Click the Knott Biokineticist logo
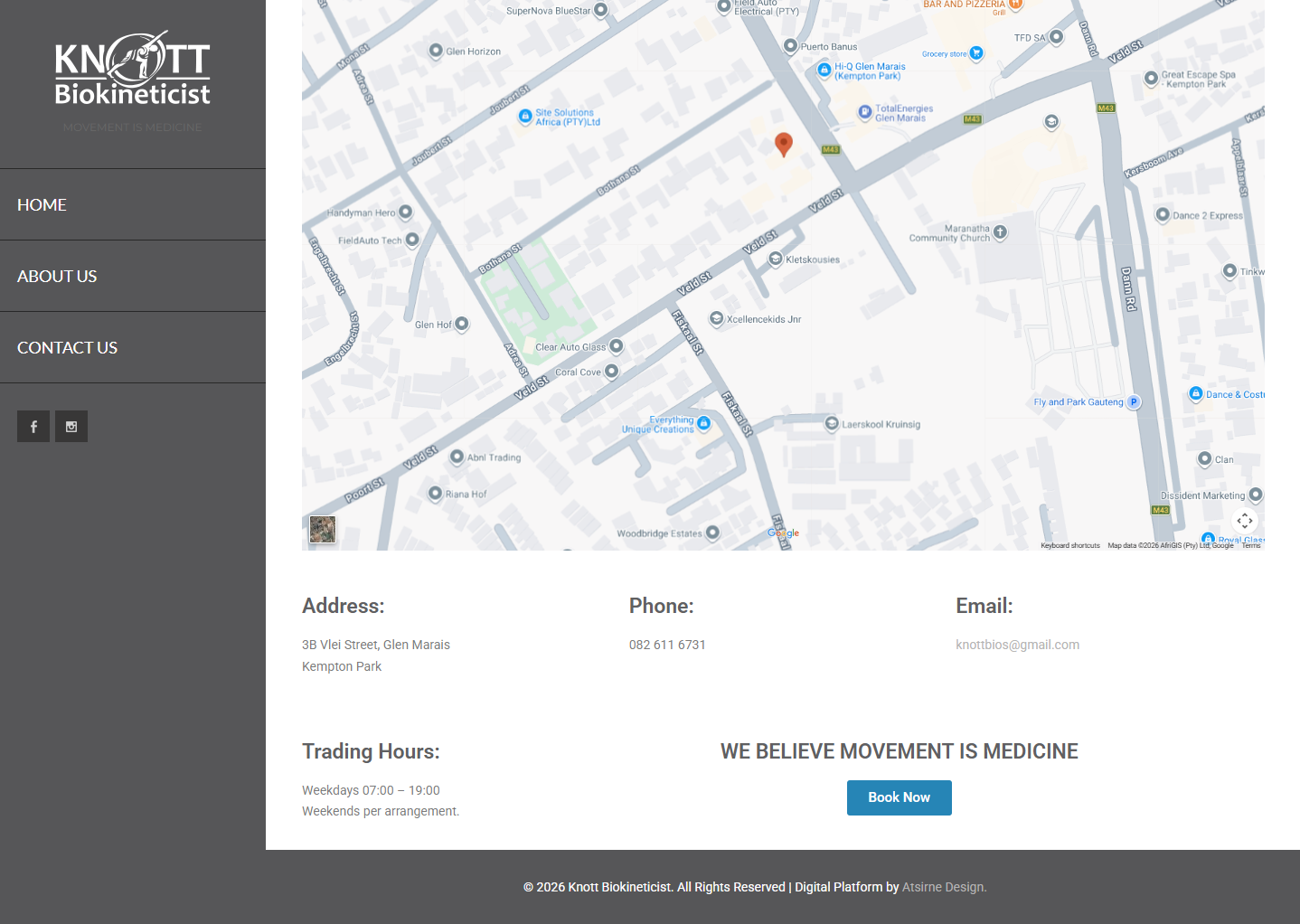This screenshot has width=1300, height=924. 133,71
